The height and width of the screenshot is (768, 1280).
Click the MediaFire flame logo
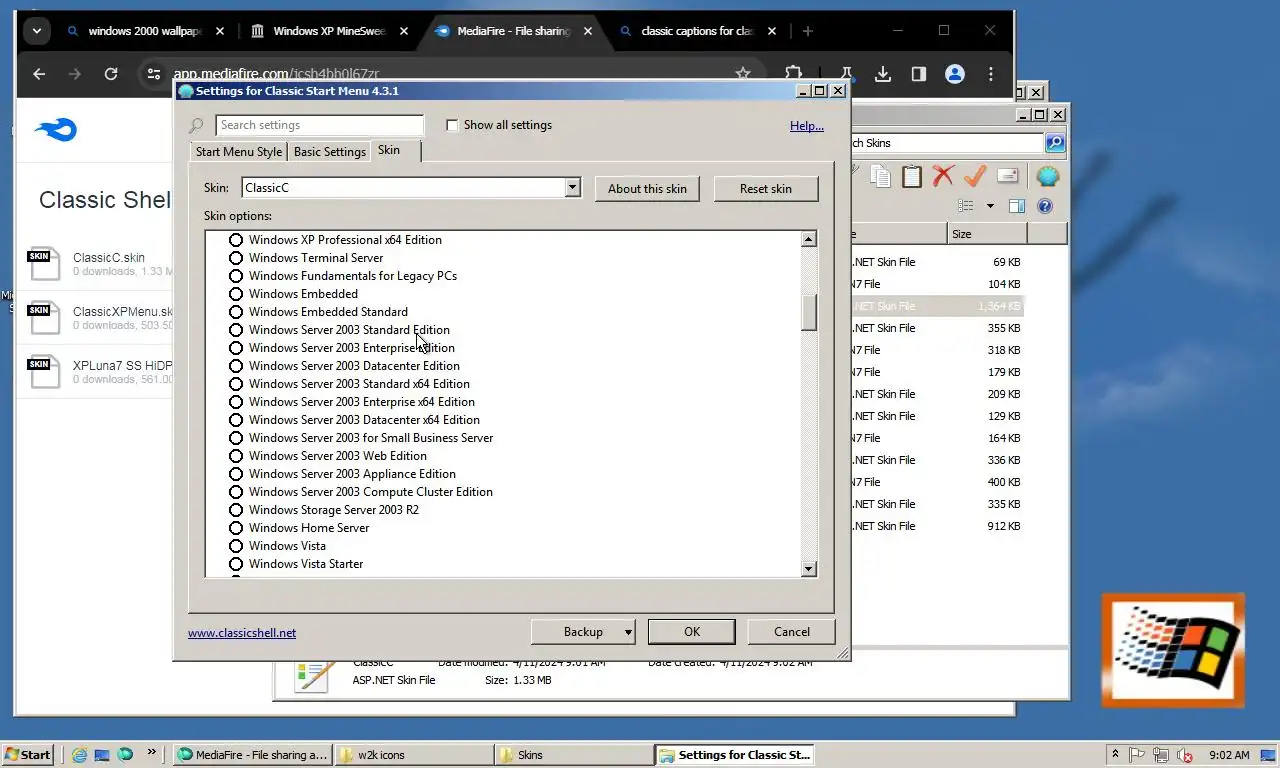[x=55, y=130]
